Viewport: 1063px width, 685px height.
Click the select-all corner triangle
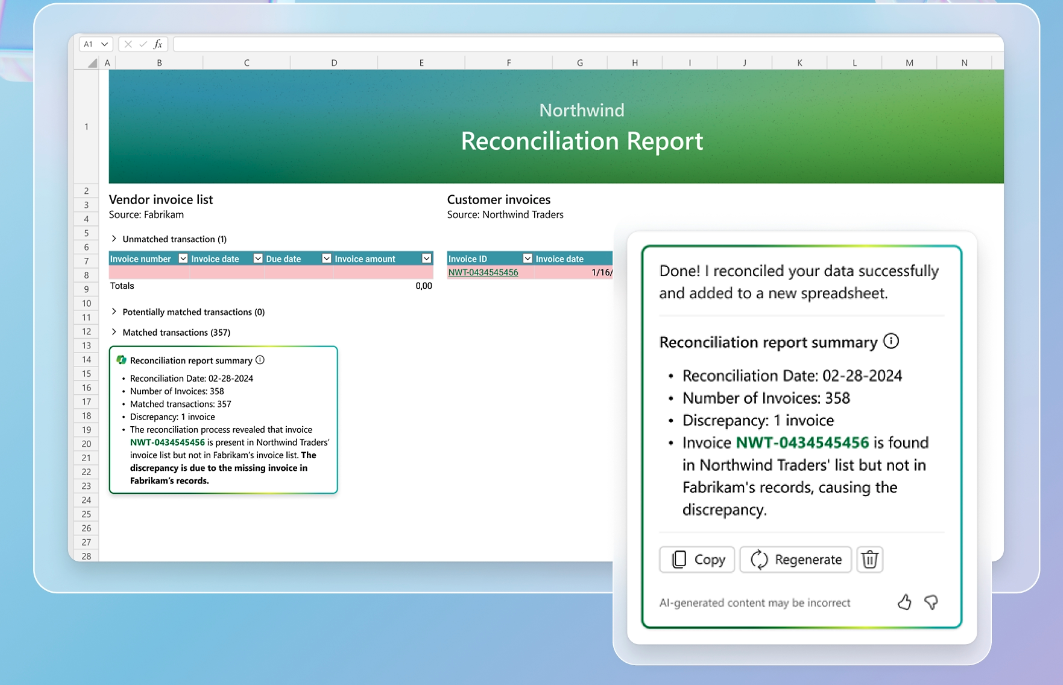tap(93, 63)
